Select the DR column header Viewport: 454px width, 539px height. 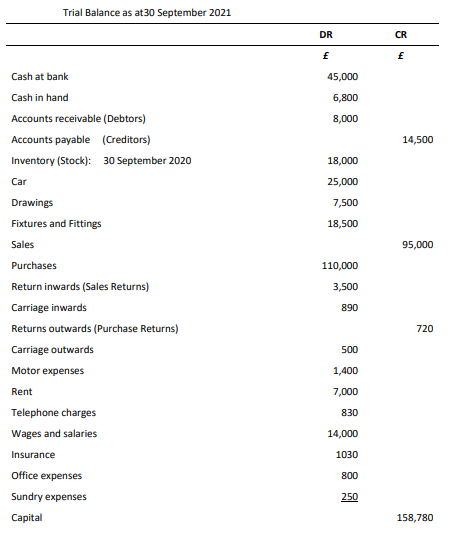tap(326, 35)
